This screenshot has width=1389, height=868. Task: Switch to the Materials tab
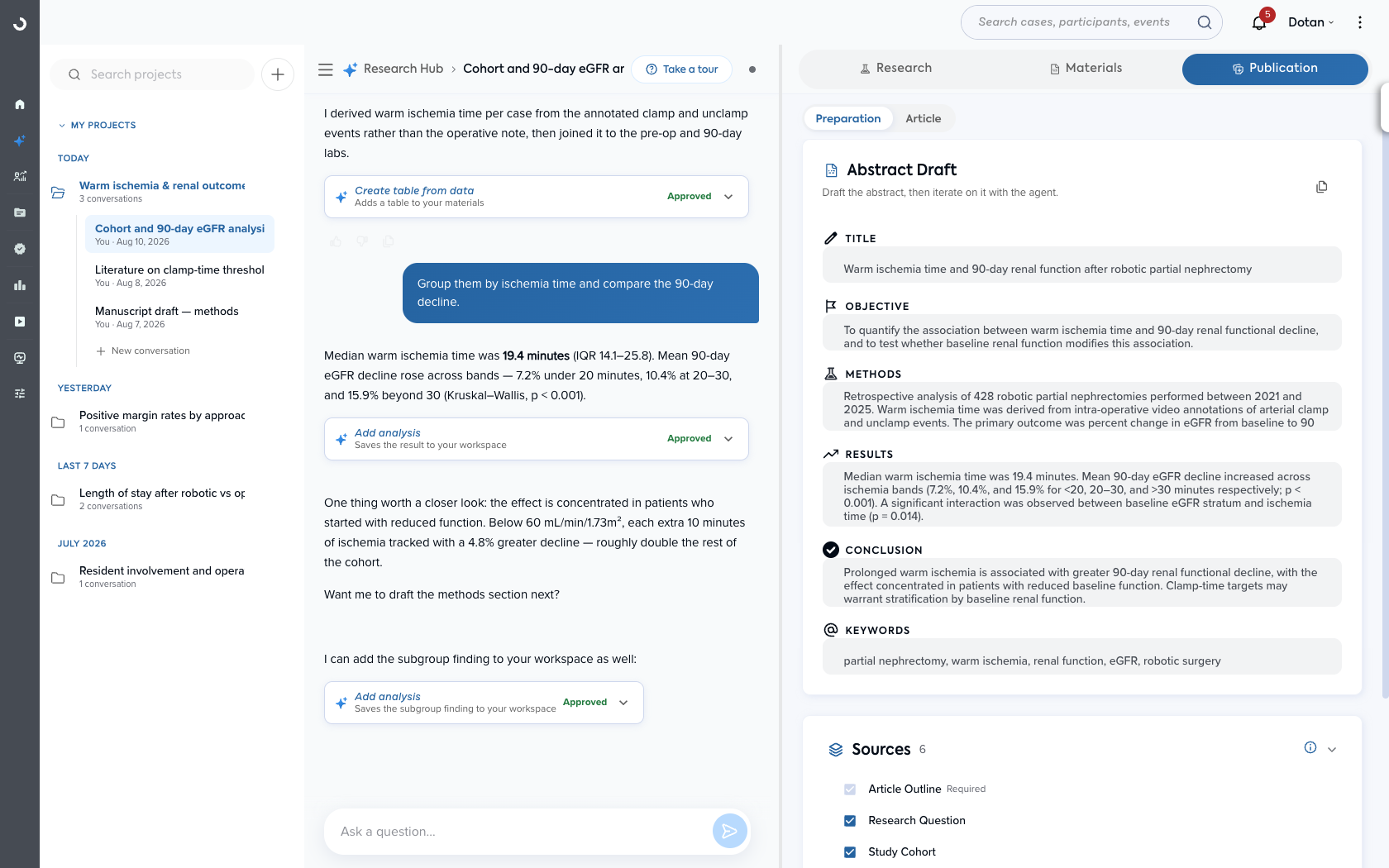(1086, 69)
